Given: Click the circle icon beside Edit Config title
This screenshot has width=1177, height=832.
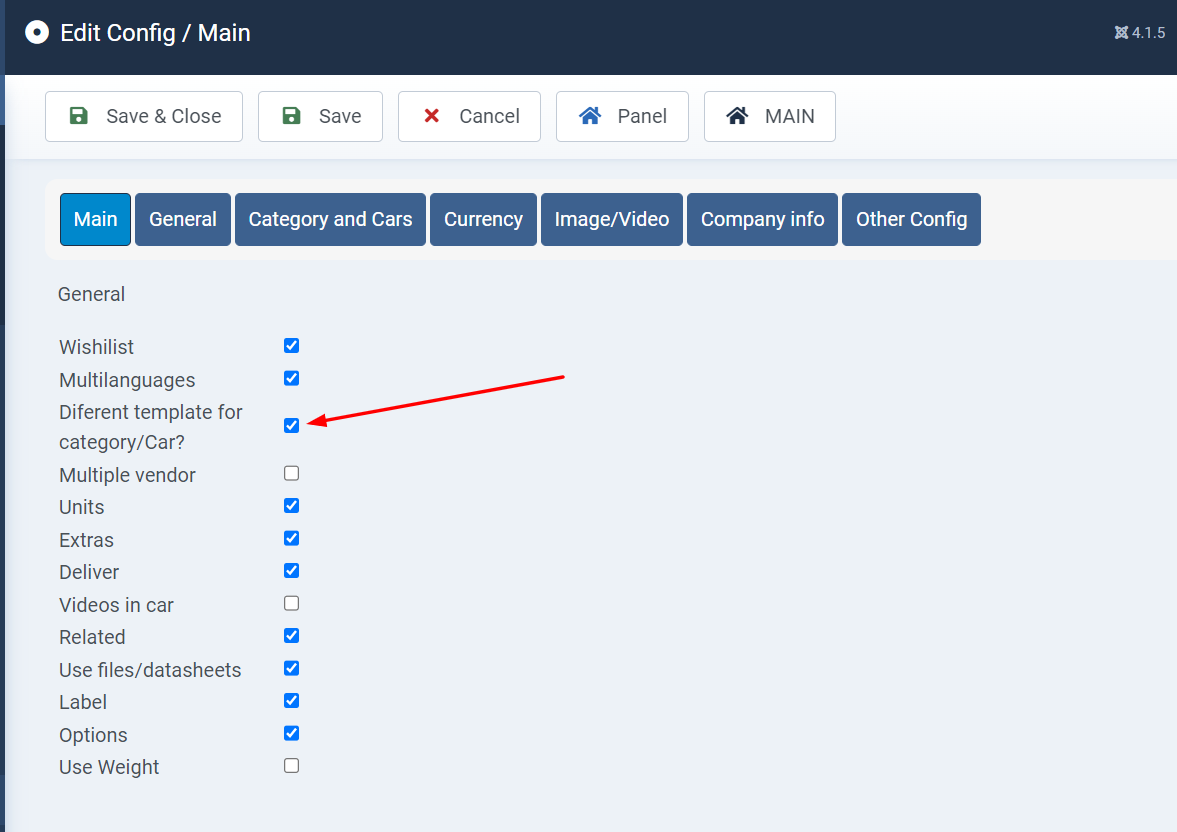Looking at the screenshot, I should click(x=37, y=32).
